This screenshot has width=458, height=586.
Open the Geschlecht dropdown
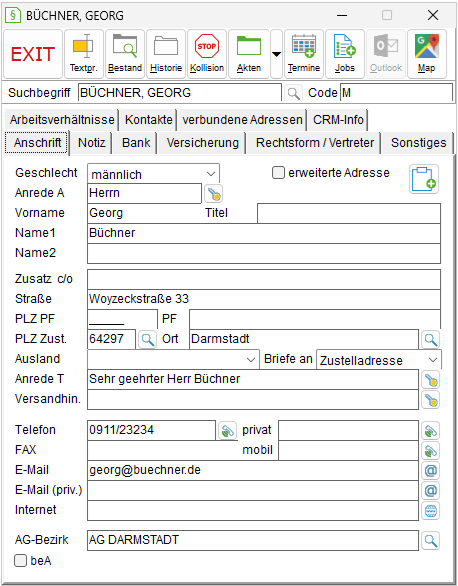pyautogui.click(x=154, y=174)
